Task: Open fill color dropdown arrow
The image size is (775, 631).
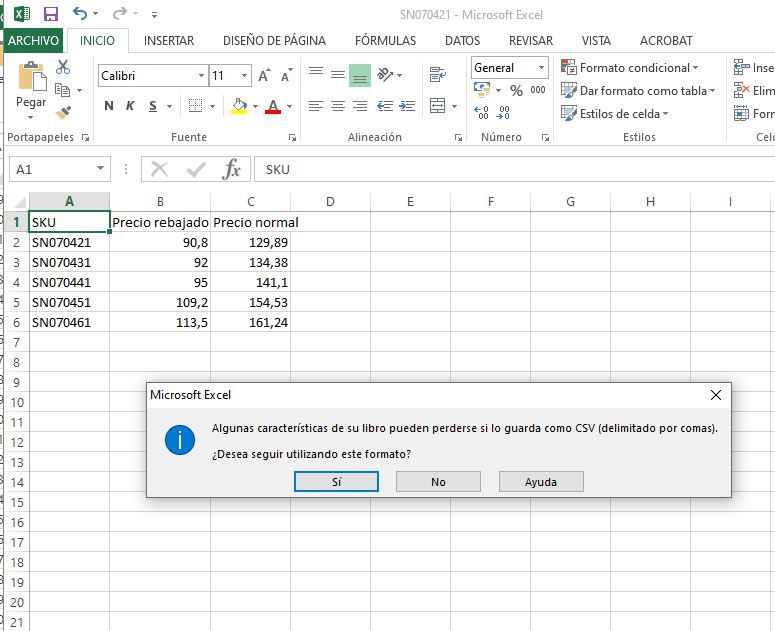Action: click(255, 106)
